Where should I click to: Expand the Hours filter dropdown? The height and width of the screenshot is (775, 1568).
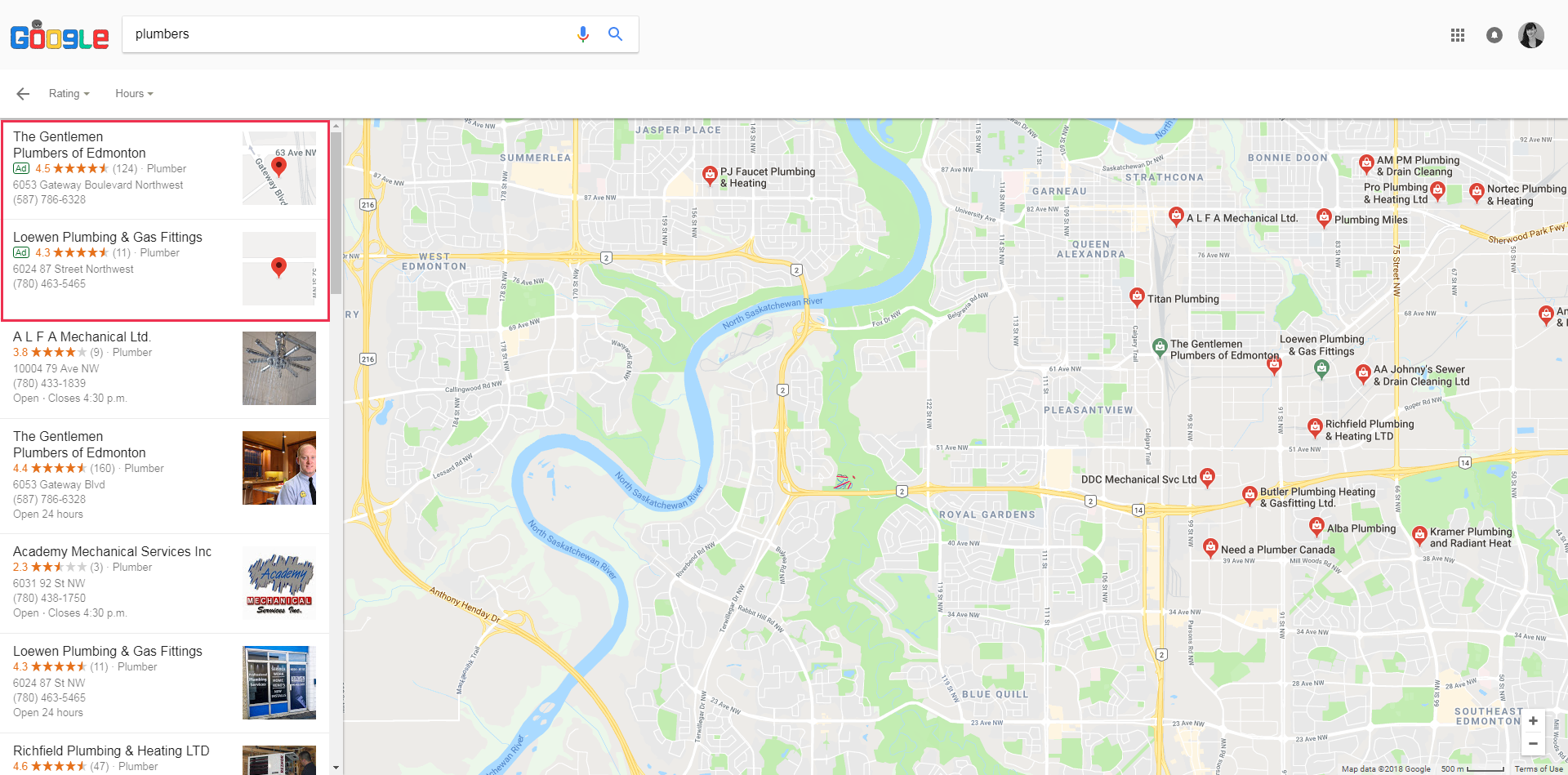[134, 94]
